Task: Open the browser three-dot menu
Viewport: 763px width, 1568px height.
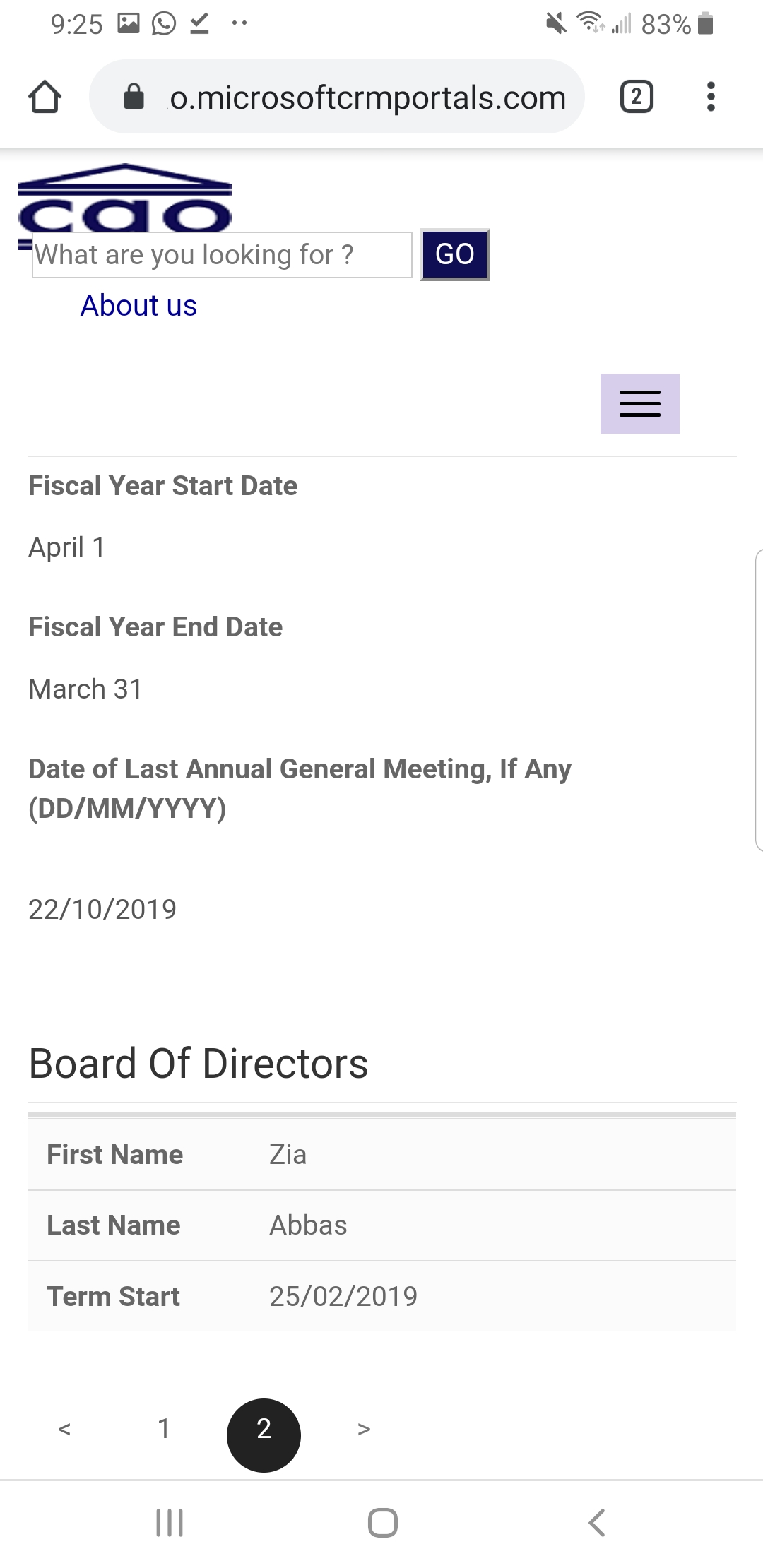Action: [x=711, y=97]
